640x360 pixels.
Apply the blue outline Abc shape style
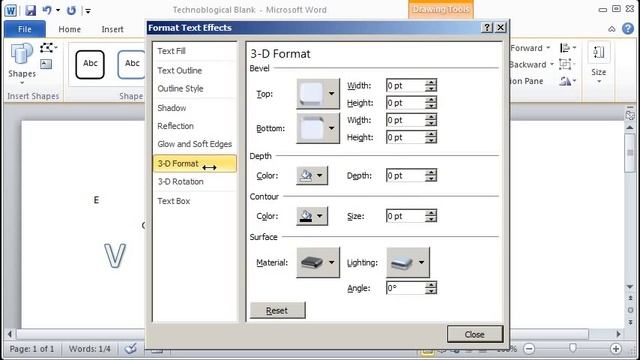pyautogui.click(x=131, y=64)
